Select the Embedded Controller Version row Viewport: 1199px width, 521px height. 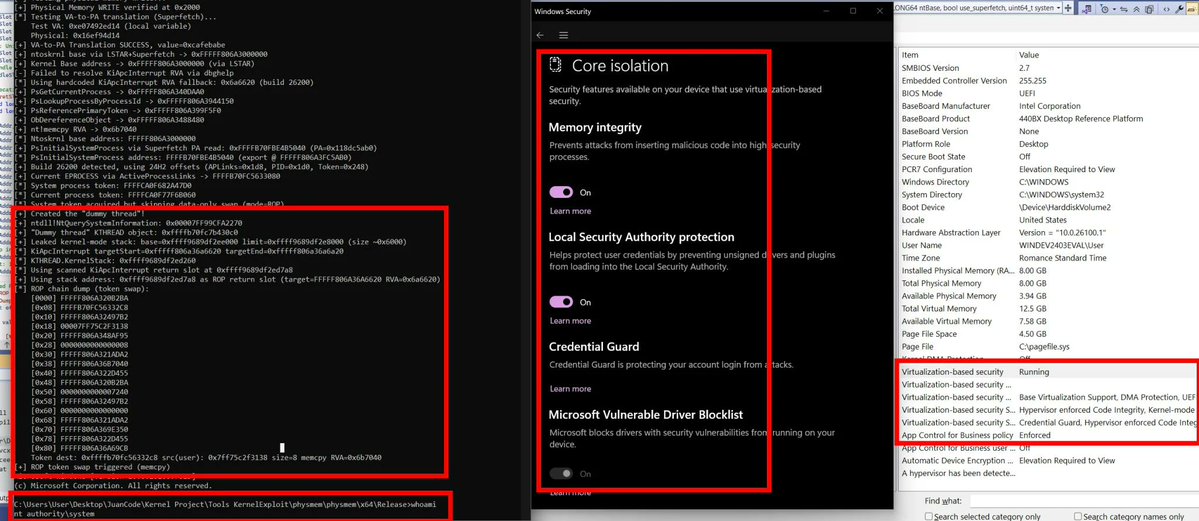(1049, 80)
